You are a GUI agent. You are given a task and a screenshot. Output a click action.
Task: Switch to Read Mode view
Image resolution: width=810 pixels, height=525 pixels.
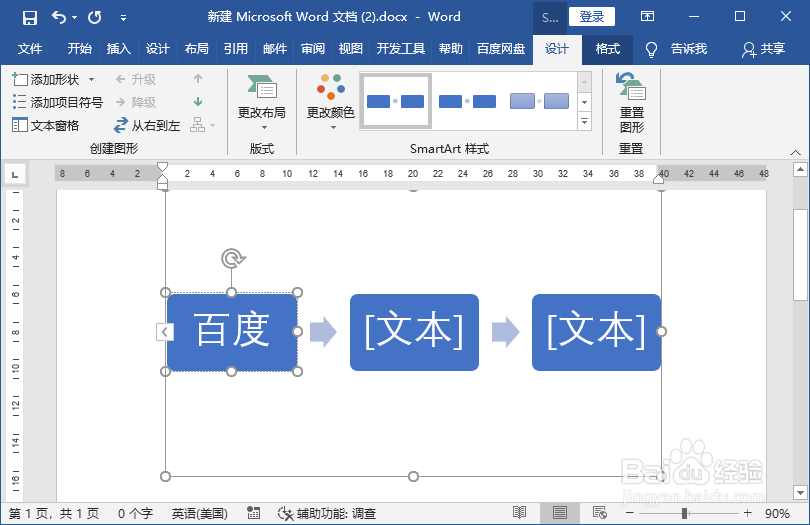tap(519, 513)
